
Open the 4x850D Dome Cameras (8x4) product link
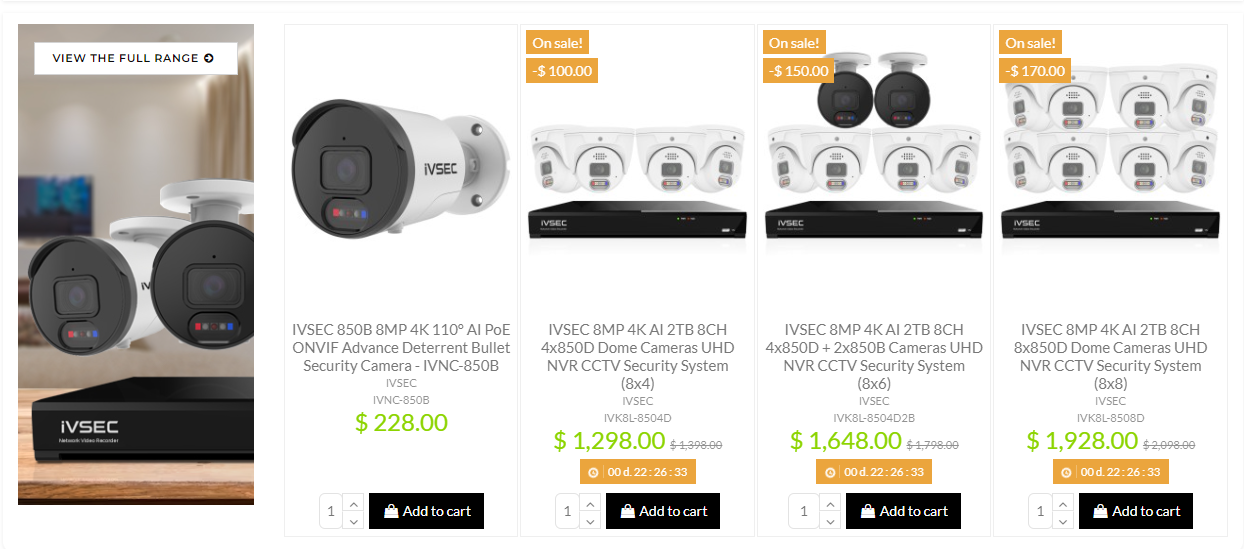click(638, 356)
